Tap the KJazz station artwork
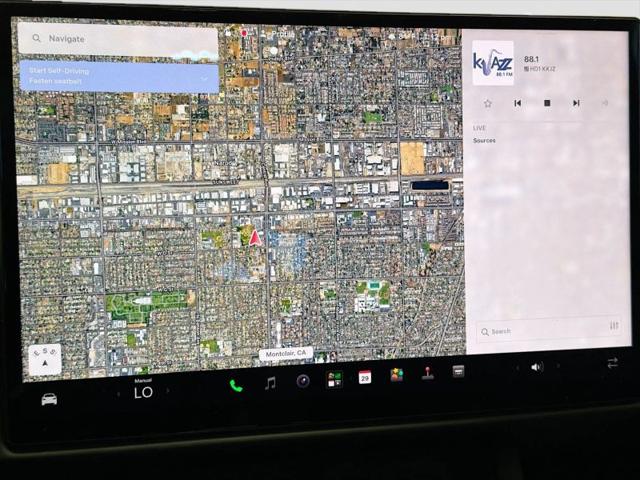The width and height of the screenshot is (640, 480). tap(493, 63)
